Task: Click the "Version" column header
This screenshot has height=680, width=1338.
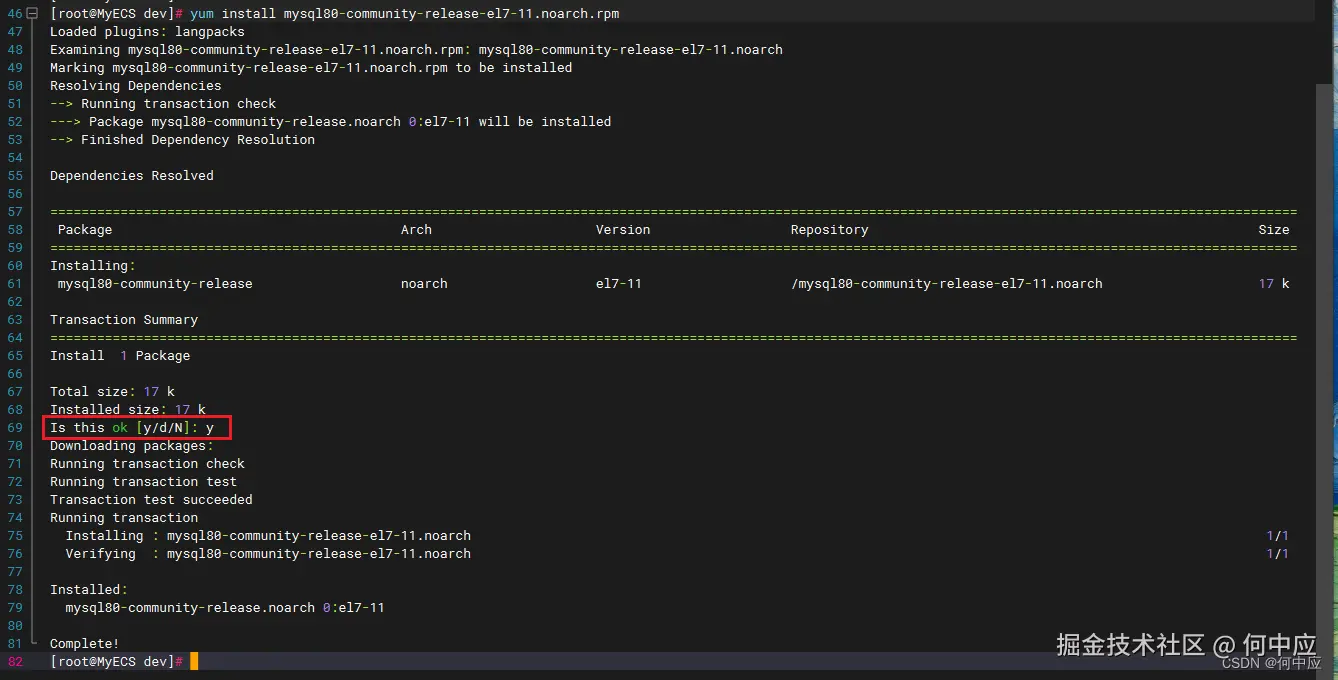Action: coord(622,230)
